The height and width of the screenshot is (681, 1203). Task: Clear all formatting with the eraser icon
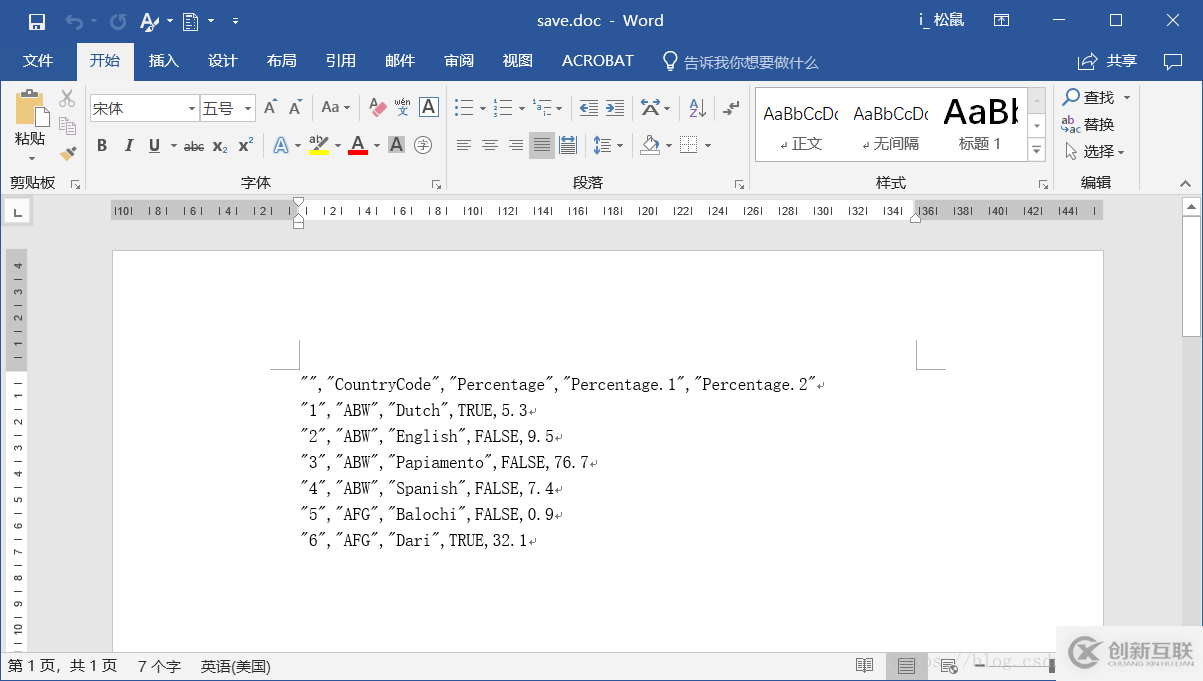(377, 107)
